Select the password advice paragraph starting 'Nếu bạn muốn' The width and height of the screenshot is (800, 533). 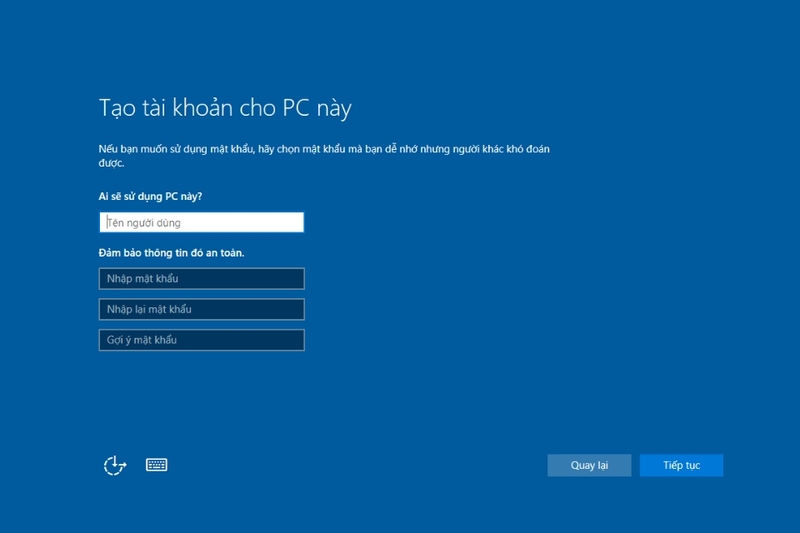(x=324, y=156)
